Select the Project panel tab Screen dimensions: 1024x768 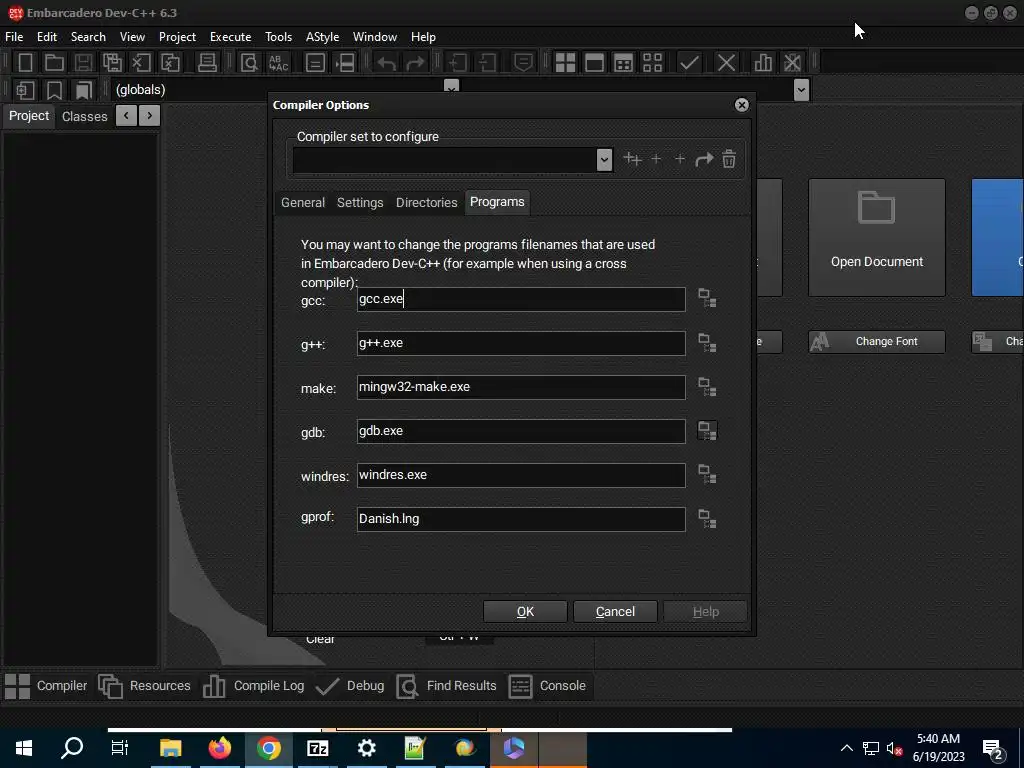point(29,116)
